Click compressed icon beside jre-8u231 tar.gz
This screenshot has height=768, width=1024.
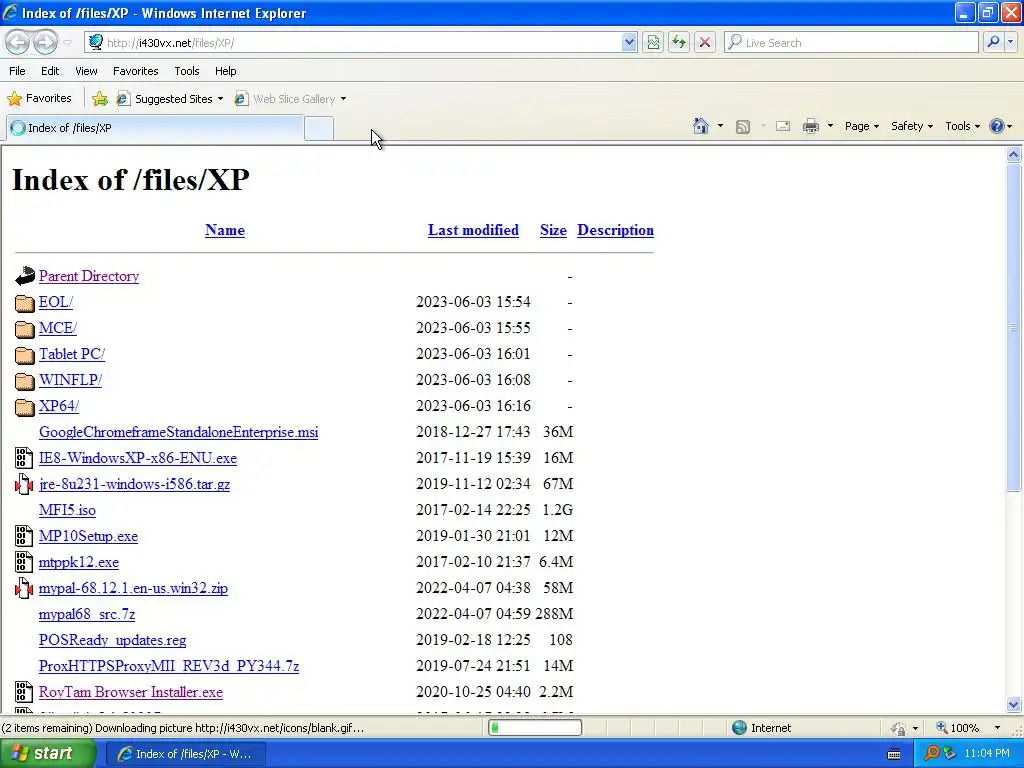(x=24, y=484)
